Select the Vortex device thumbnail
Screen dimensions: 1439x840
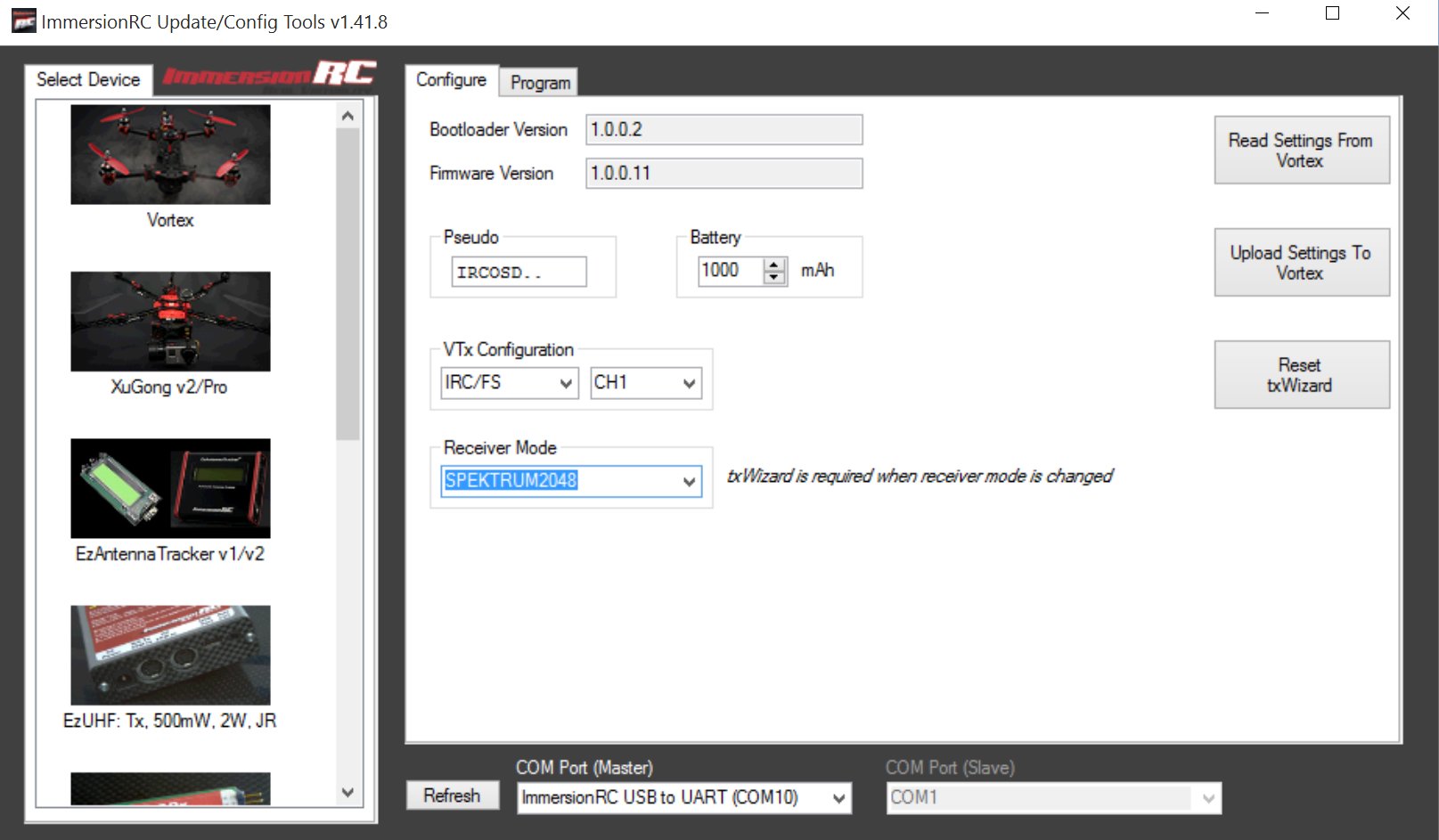coord(170,155)
